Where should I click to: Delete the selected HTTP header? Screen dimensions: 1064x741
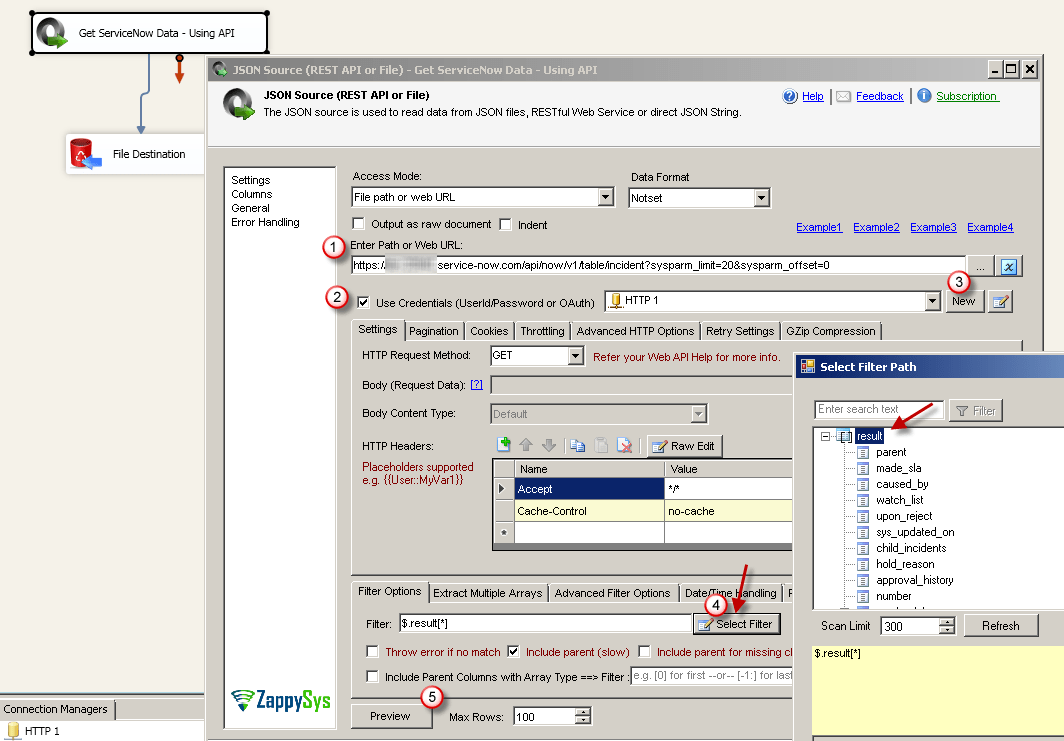pyautogui.click(x=622, y=445)
